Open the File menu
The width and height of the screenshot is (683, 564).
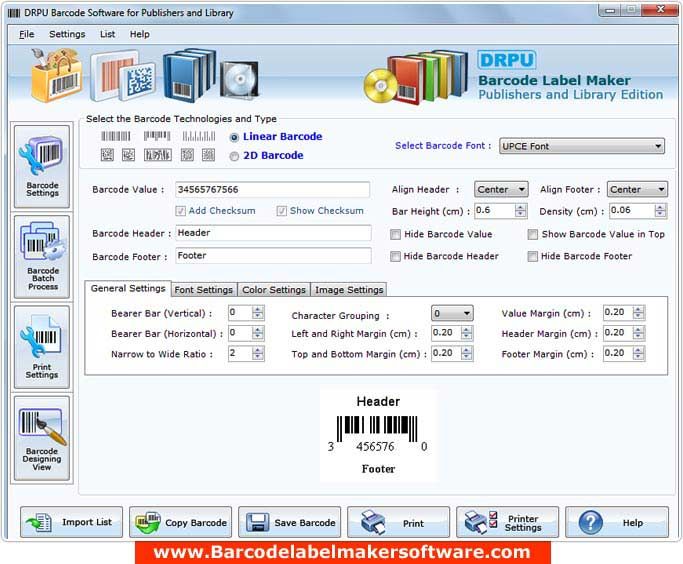[x=26, y=34]
